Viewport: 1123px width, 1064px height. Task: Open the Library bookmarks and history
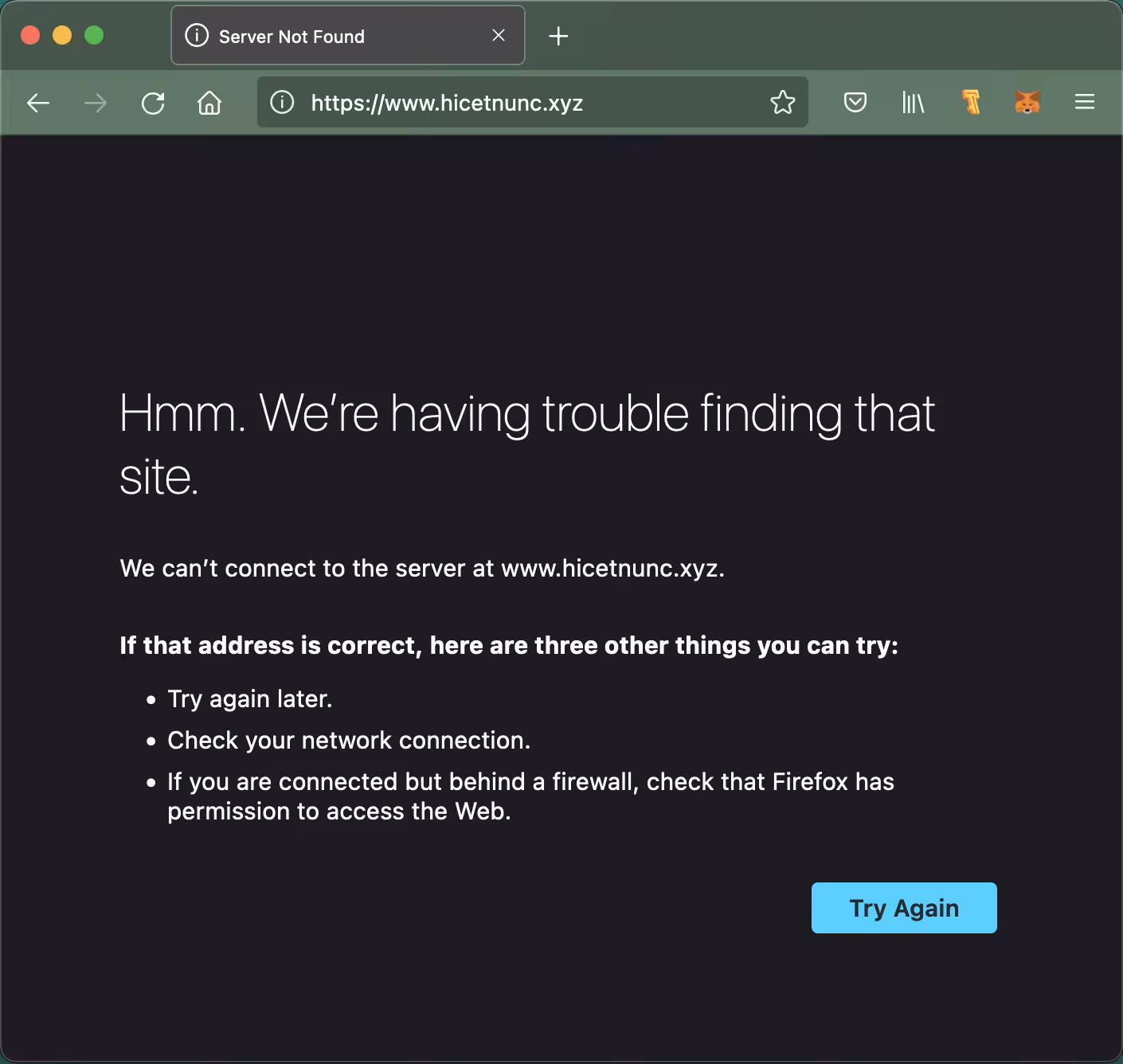click(914, 102)
